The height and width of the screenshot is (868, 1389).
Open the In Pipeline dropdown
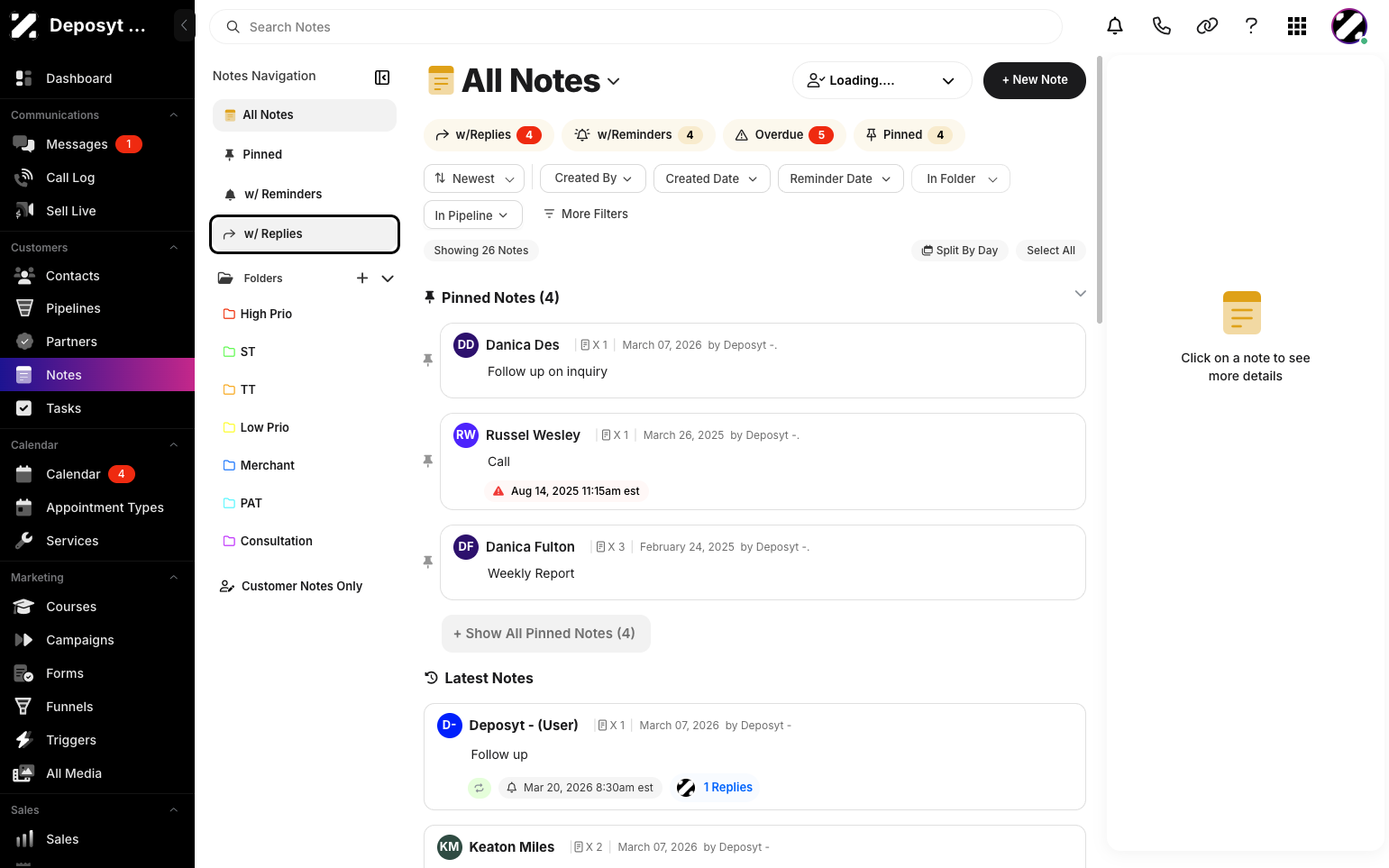click(x=473, y=215)
